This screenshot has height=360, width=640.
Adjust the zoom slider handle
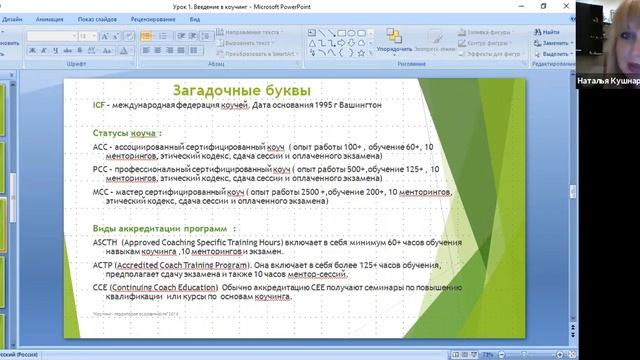[x=524, y=354]
